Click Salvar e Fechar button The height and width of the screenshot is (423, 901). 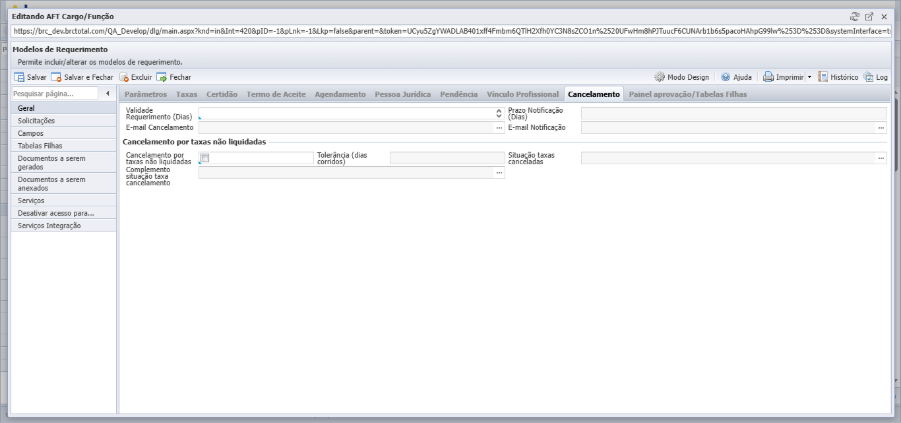pos(82,77)
